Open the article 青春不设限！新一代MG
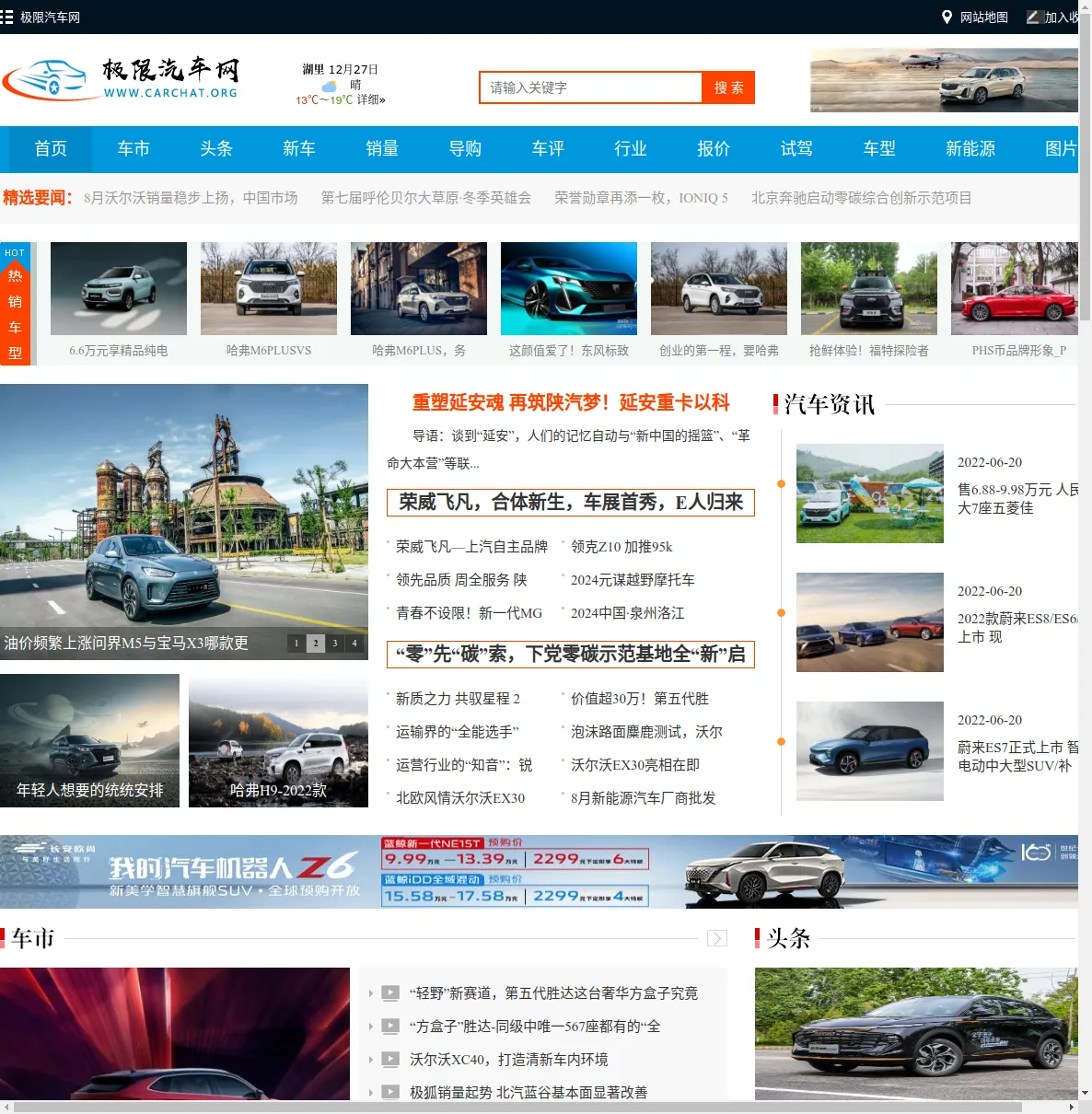Screen dimensions: 1092x1114 pos(469,613)
